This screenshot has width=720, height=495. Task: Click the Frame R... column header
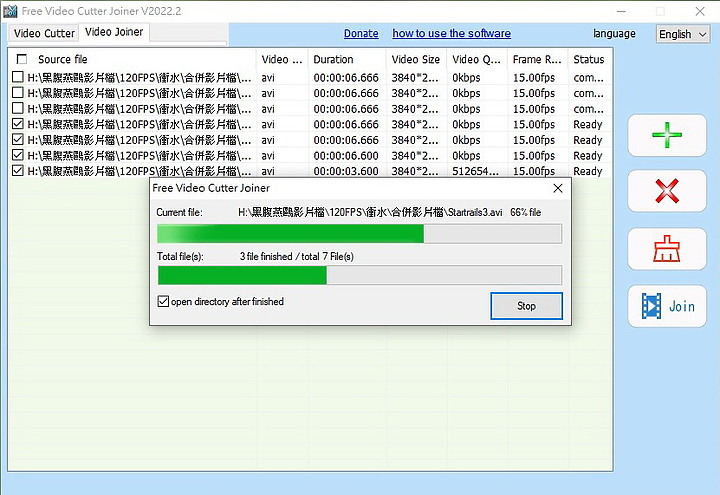pyautogui.click(x=537, y=59)
